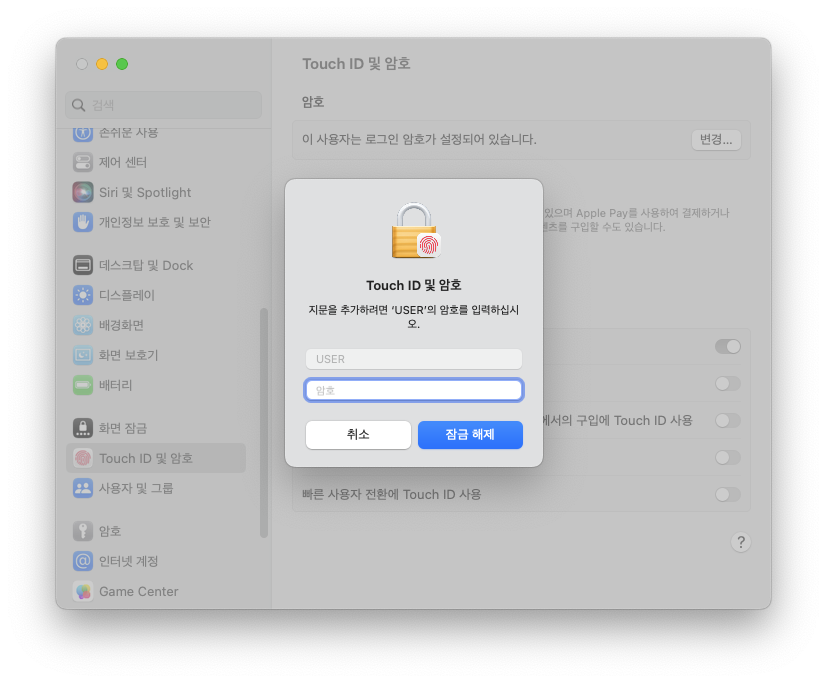Open Control Center icon in sidebar
Screen dimensions: 827x683
[x=83, y=162]
